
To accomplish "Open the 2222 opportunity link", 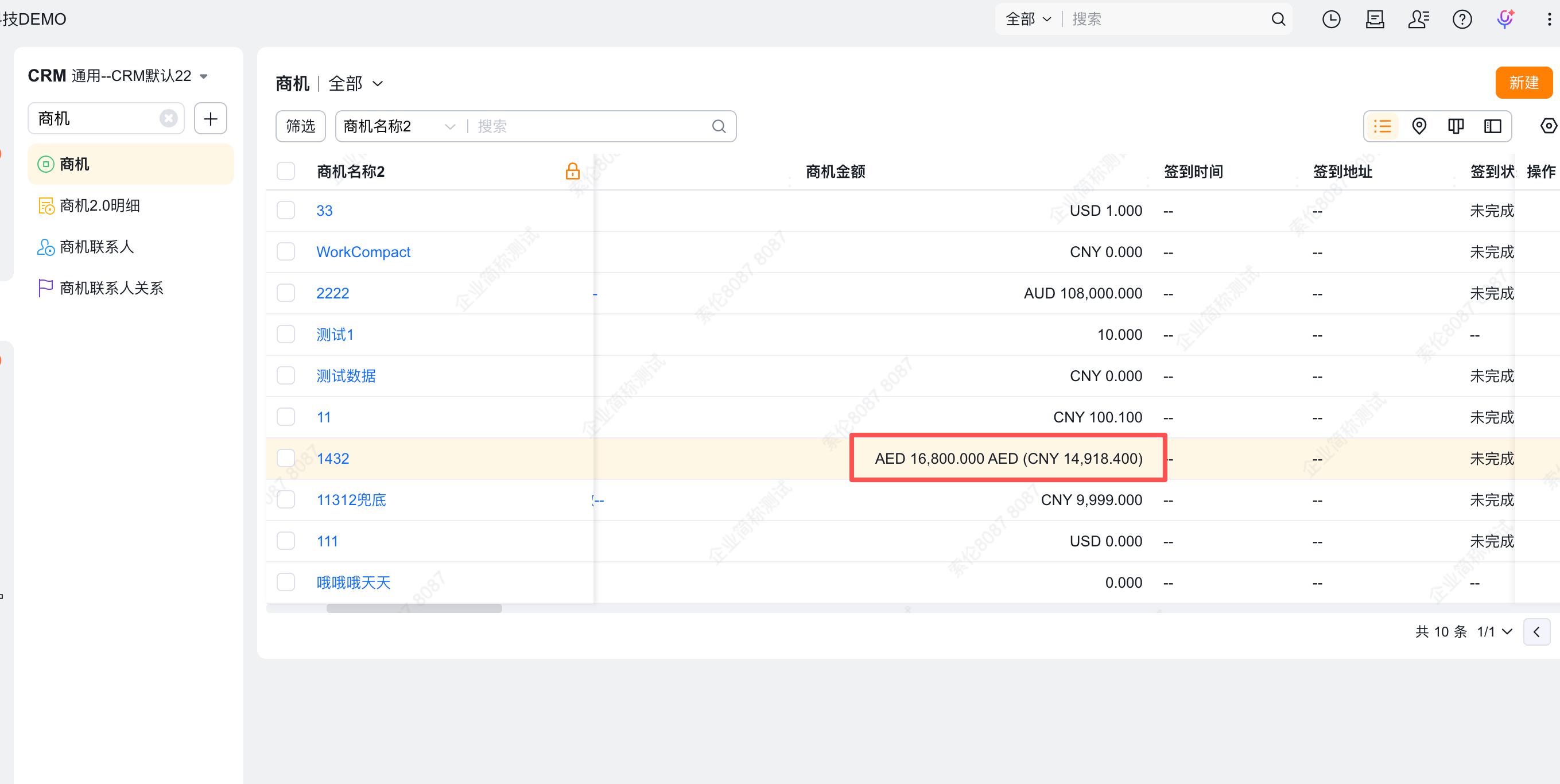I will (332, 293).
